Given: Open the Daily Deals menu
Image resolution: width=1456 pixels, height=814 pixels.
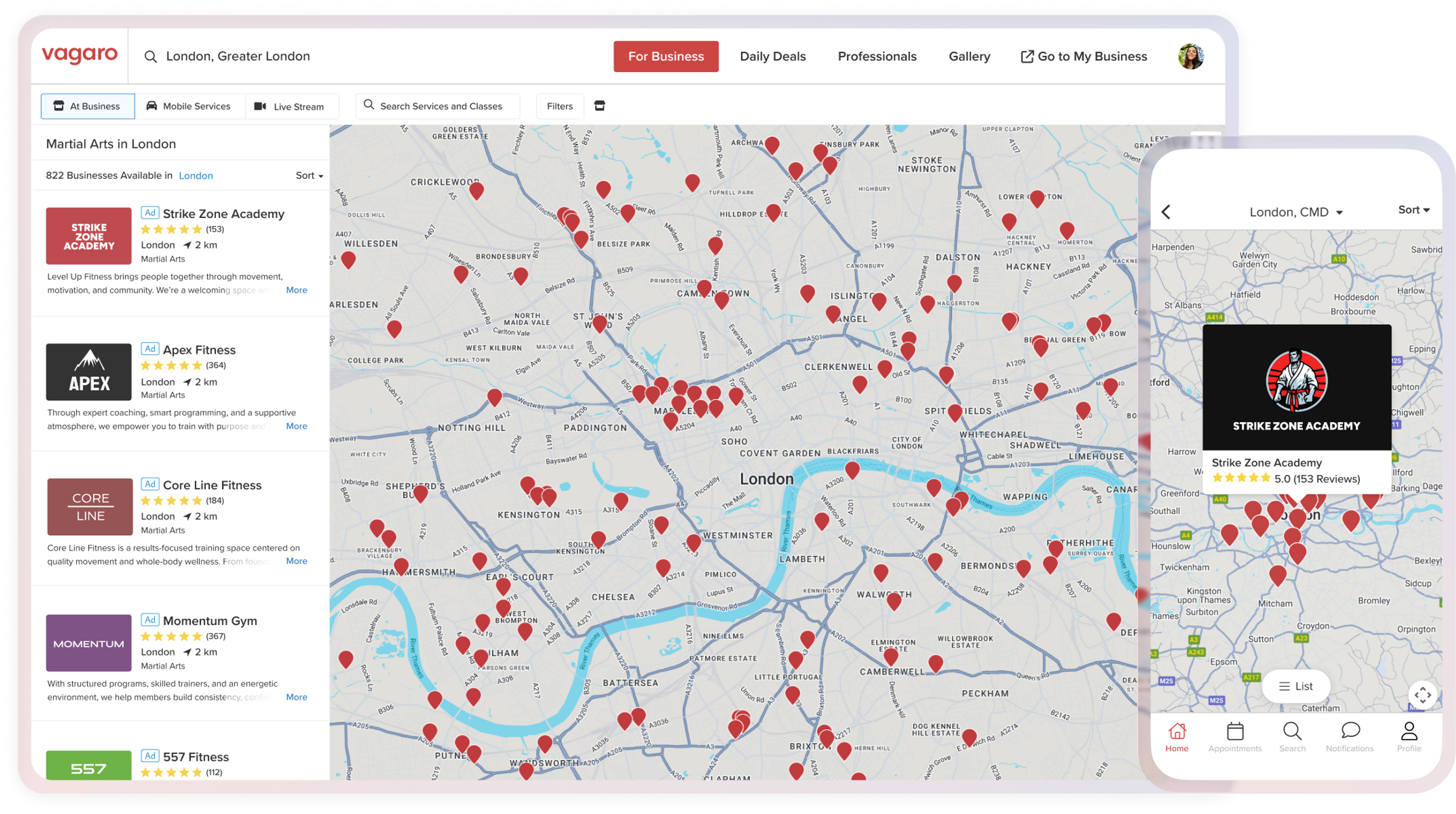Looking at the screenshot, I should 773,56.
